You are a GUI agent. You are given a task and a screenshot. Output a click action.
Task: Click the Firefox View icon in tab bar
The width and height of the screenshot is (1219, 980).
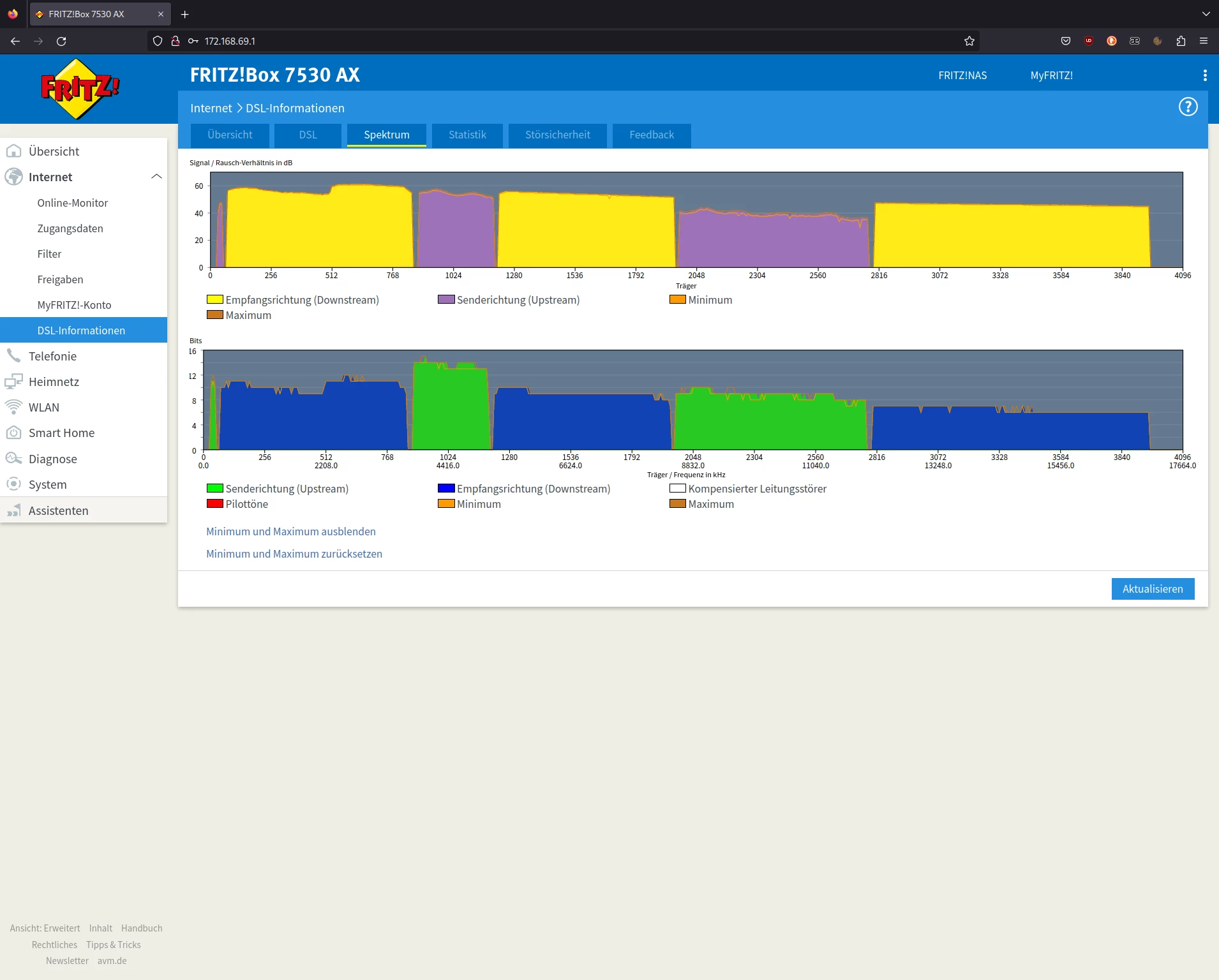click(13, 14)
